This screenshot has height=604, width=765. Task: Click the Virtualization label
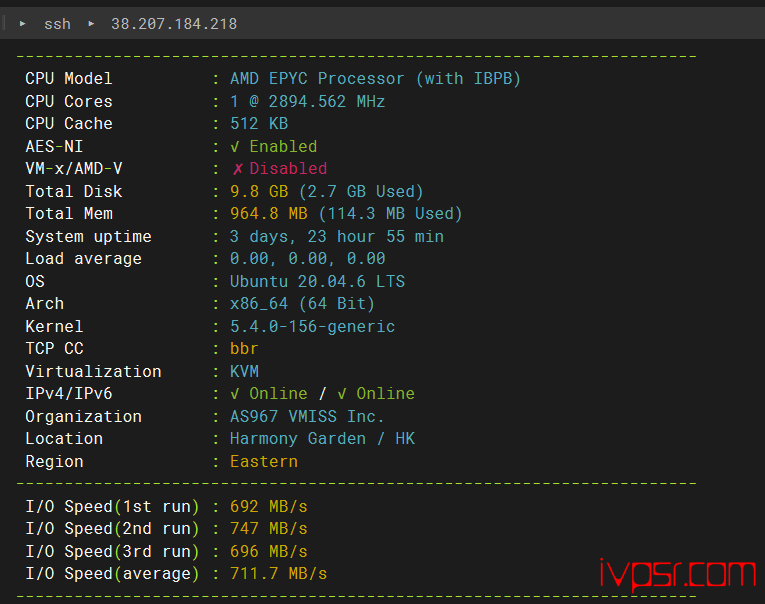click(x=93, y=371)
